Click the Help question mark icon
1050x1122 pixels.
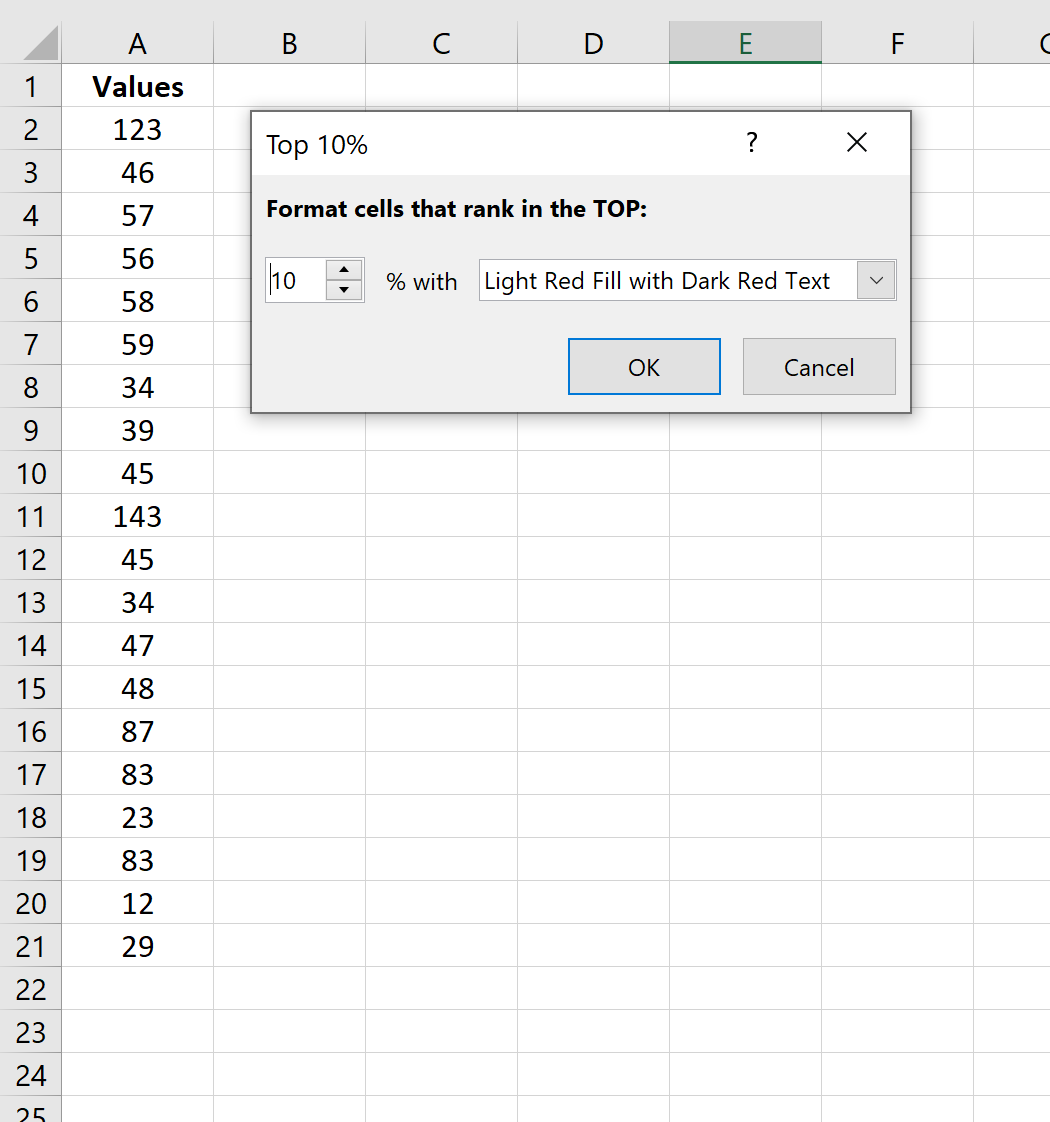coord(751,143)
